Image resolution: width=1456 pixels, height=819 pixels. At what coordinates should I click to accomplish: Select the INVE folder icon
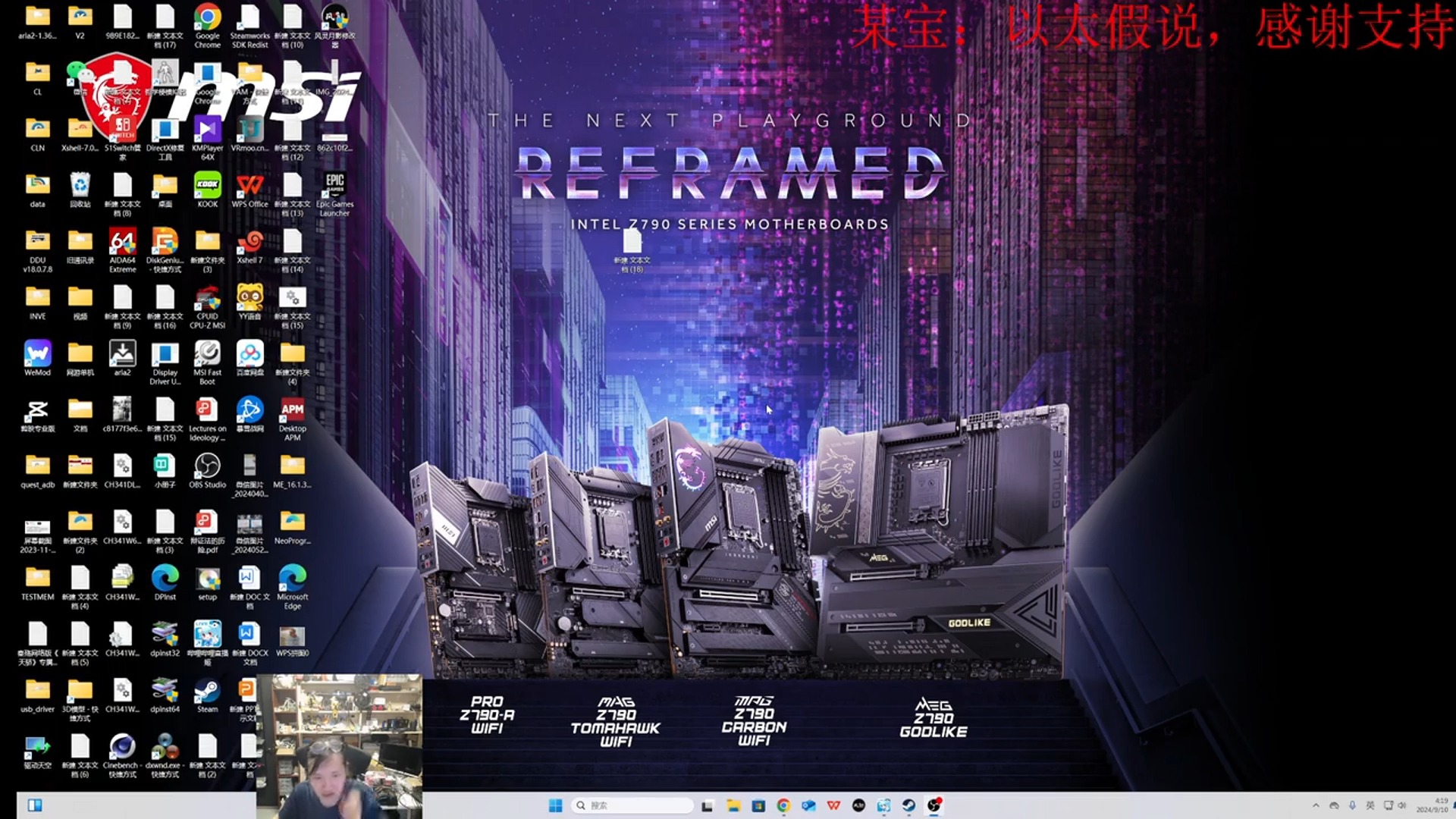pyautogui.click(x=37, y=302)
